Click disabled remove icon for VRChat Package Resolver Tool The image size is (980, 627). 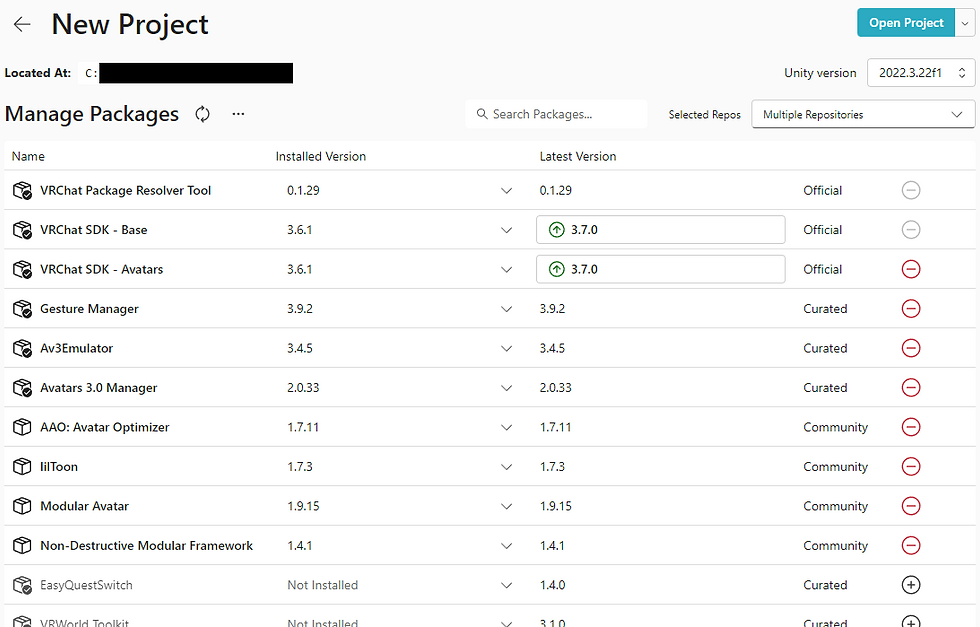[x=911, y=190]
